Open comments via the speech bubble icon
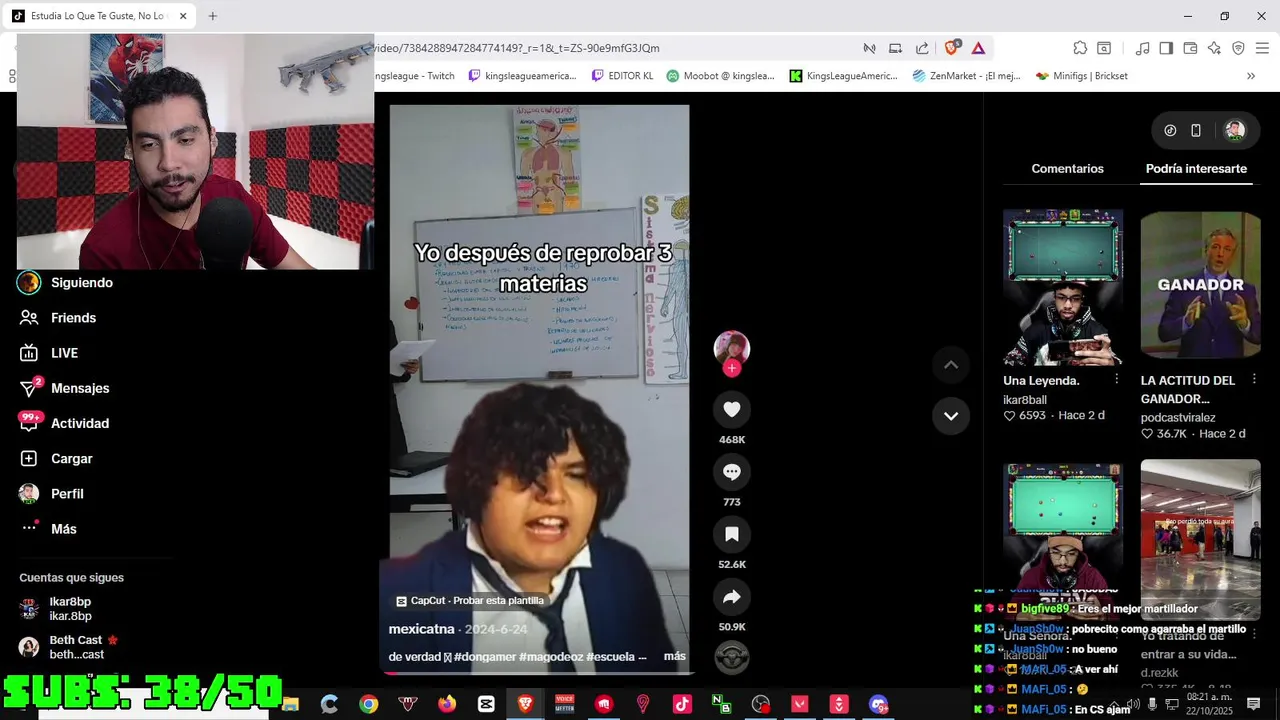 coord(732,472)
